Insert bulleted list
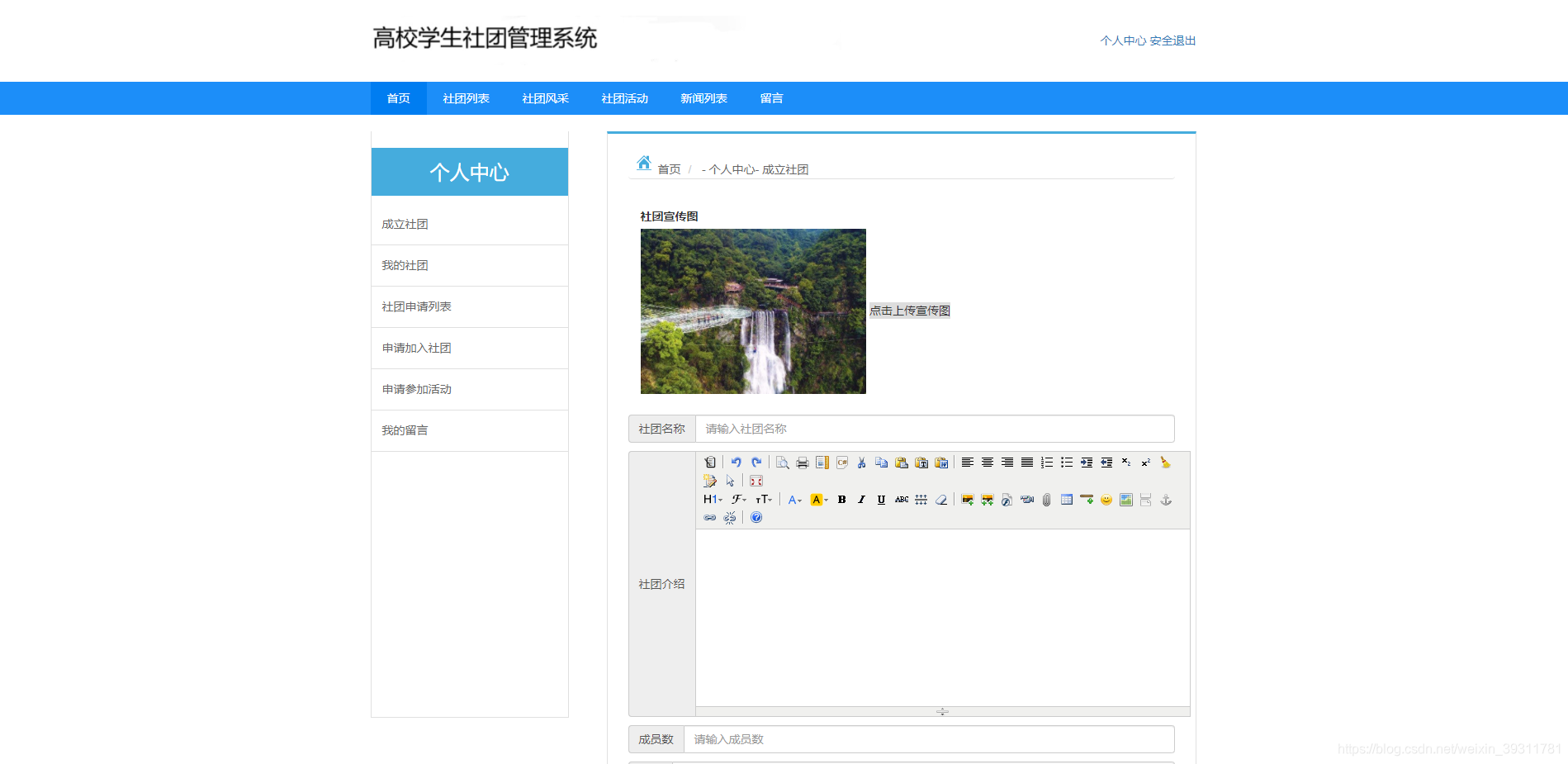 pyautogui.click(x=1067, y=463)
